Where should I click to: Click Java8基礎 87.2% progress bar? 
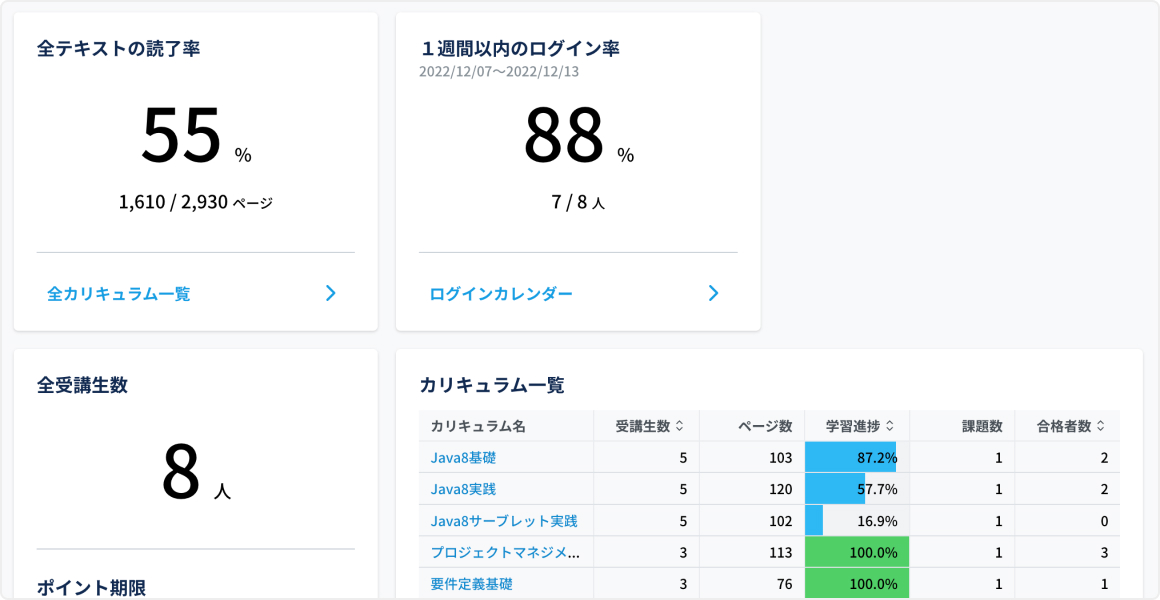(851, 458)
